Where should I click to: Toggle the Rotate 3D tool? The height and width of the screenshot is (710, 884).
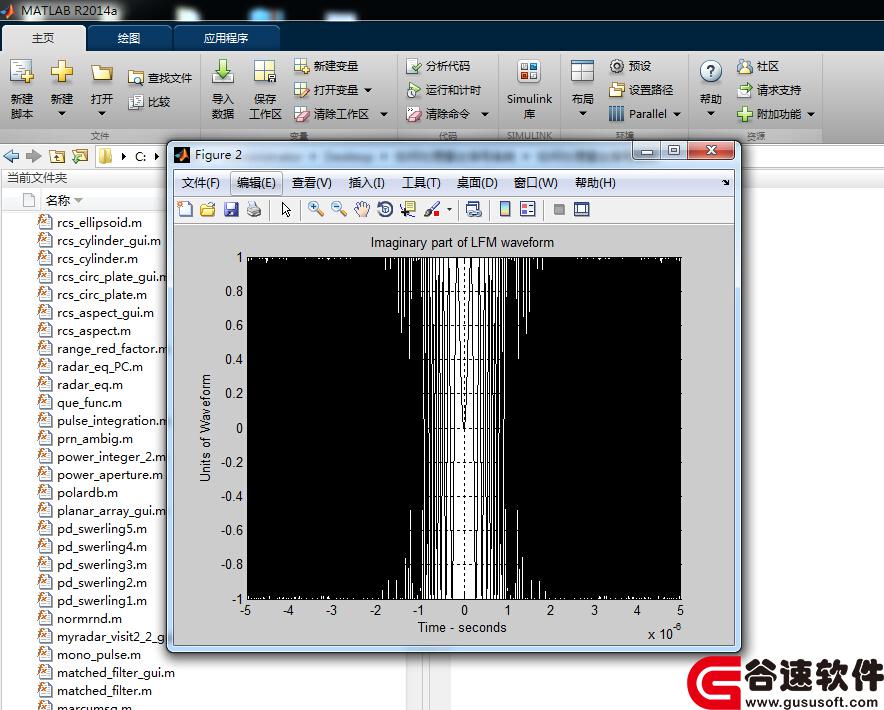385,210
